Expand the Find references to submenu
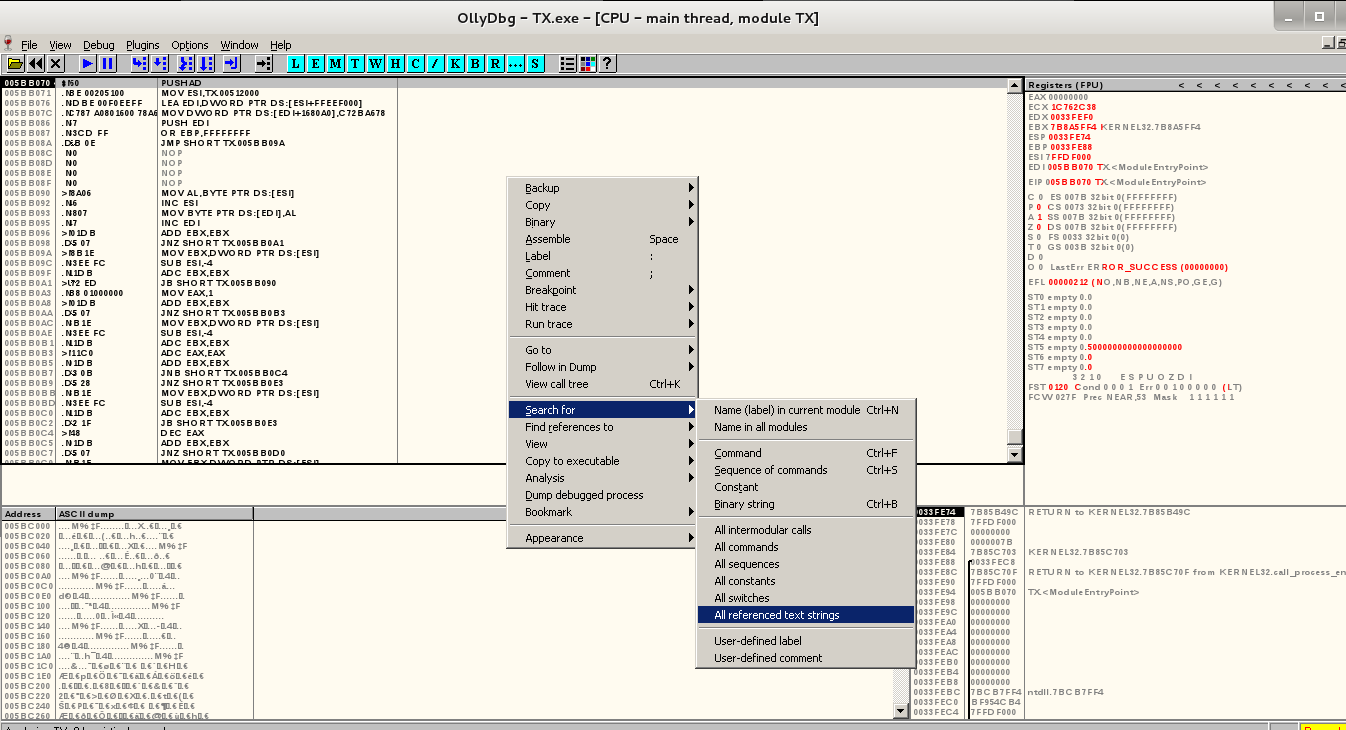Viewport: 1346px width, 730px height. pyautogui.click(x=602, y=427)
